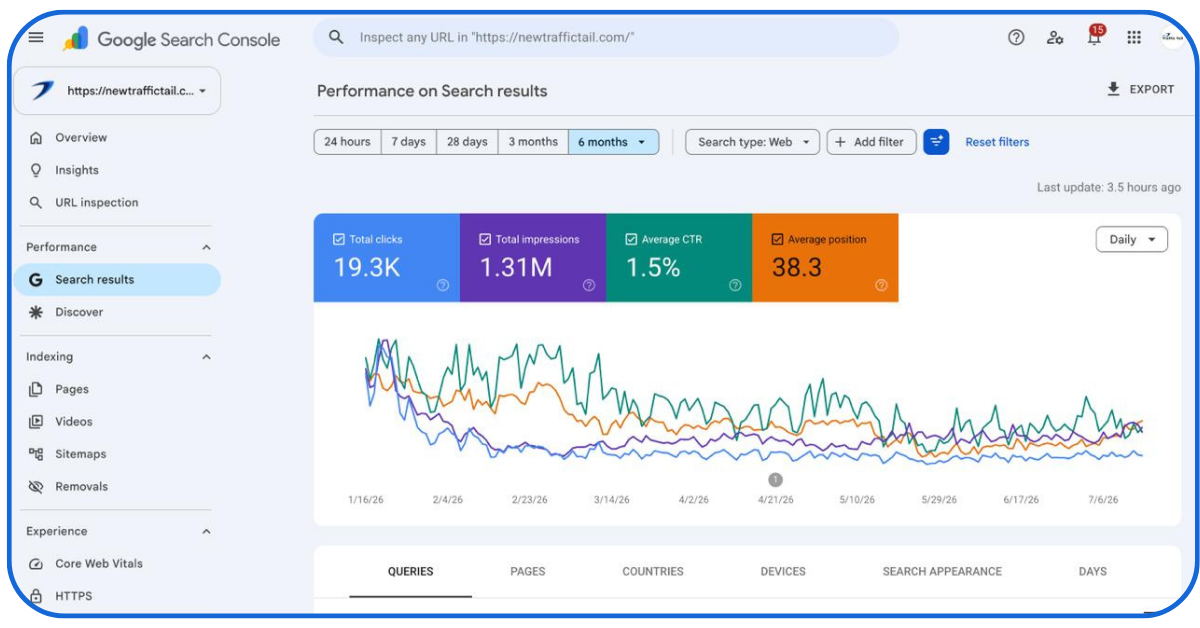This screenshot has height=628, width=1200.
Task: Collapse the Performance section in the sidebar
Action: [206, 247]
